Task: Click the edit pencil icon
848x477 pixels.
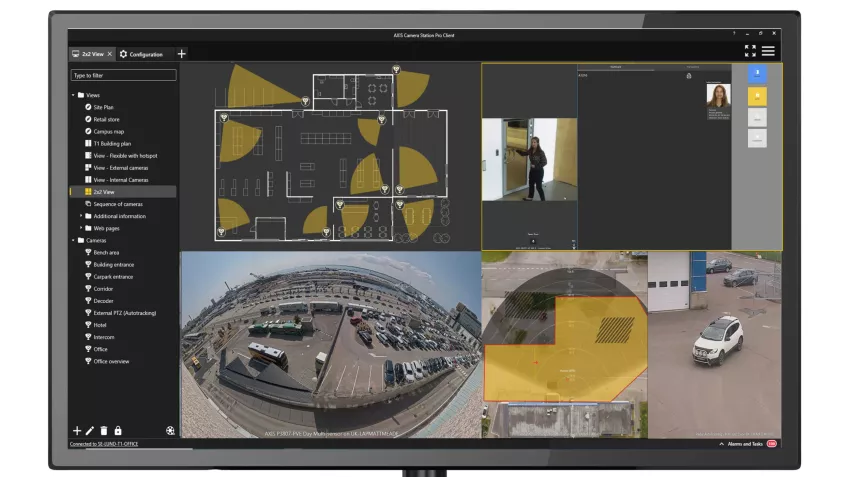Action: point(91,430)
